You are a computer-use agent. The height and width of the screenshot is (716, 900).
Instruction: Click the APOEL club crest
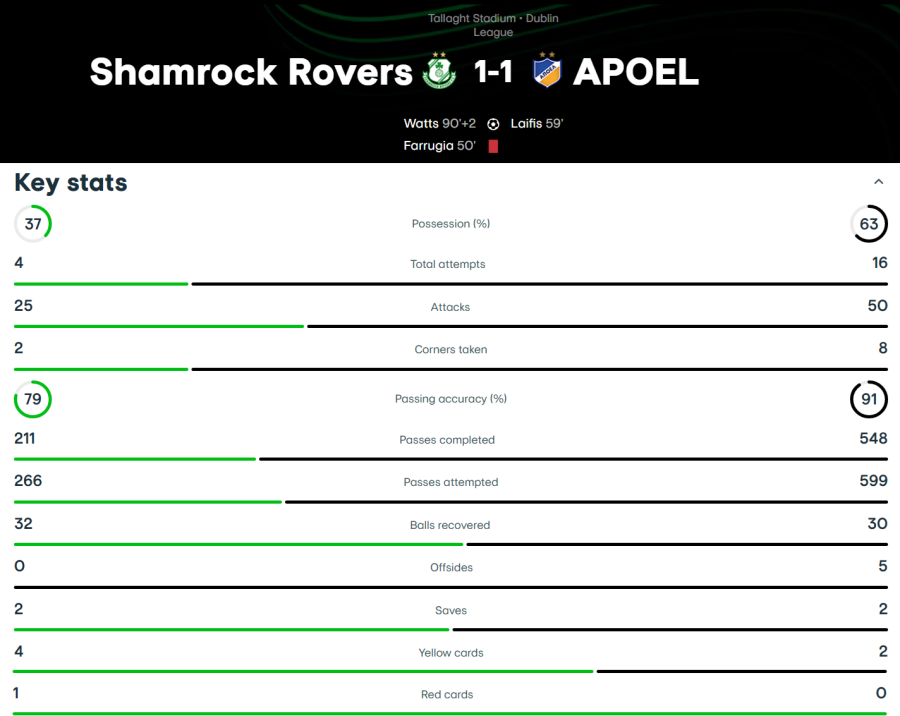tap(547, 71)
